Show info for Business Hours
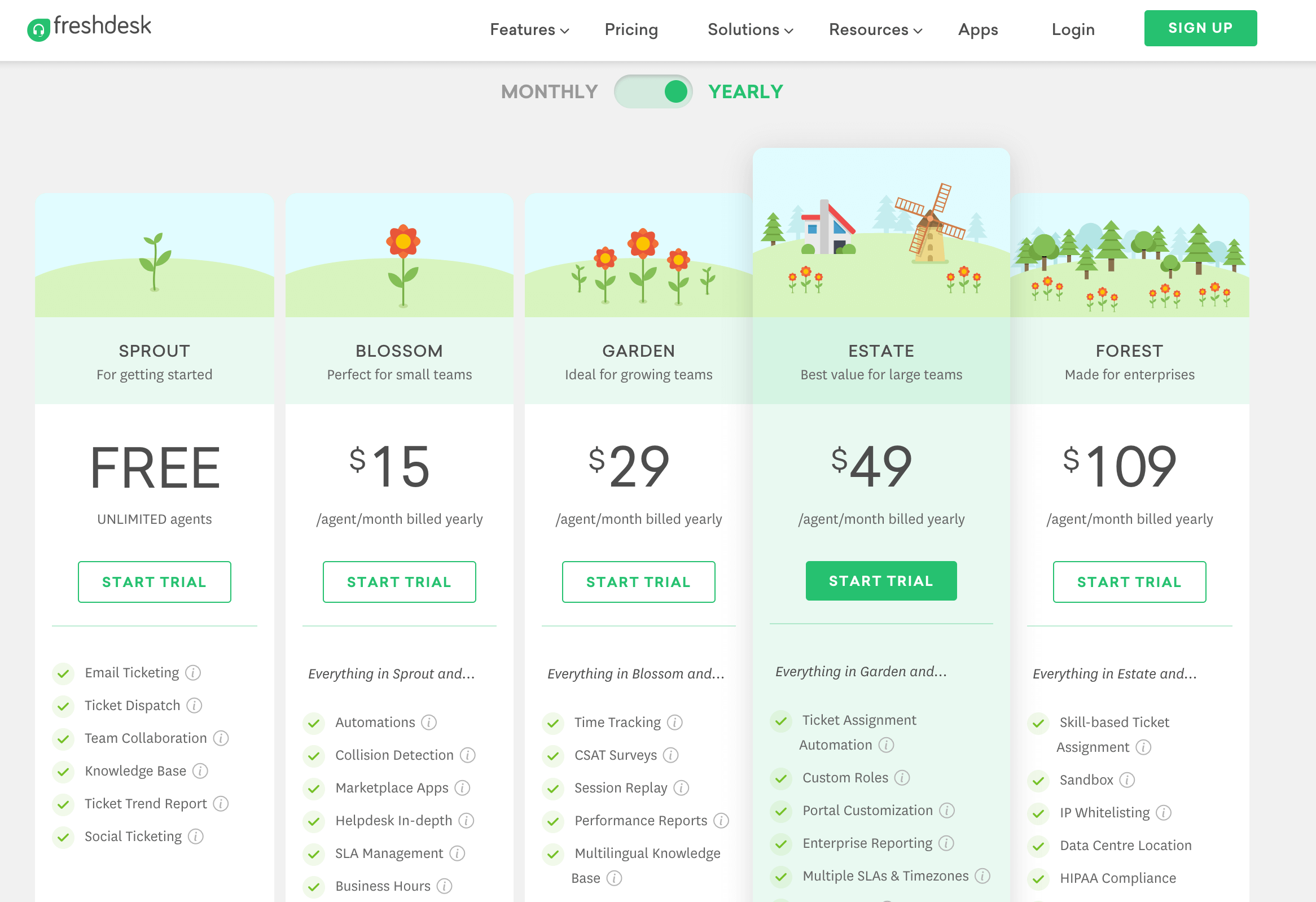This screenshot has height=902, width=1316. (x=445, y=887)
